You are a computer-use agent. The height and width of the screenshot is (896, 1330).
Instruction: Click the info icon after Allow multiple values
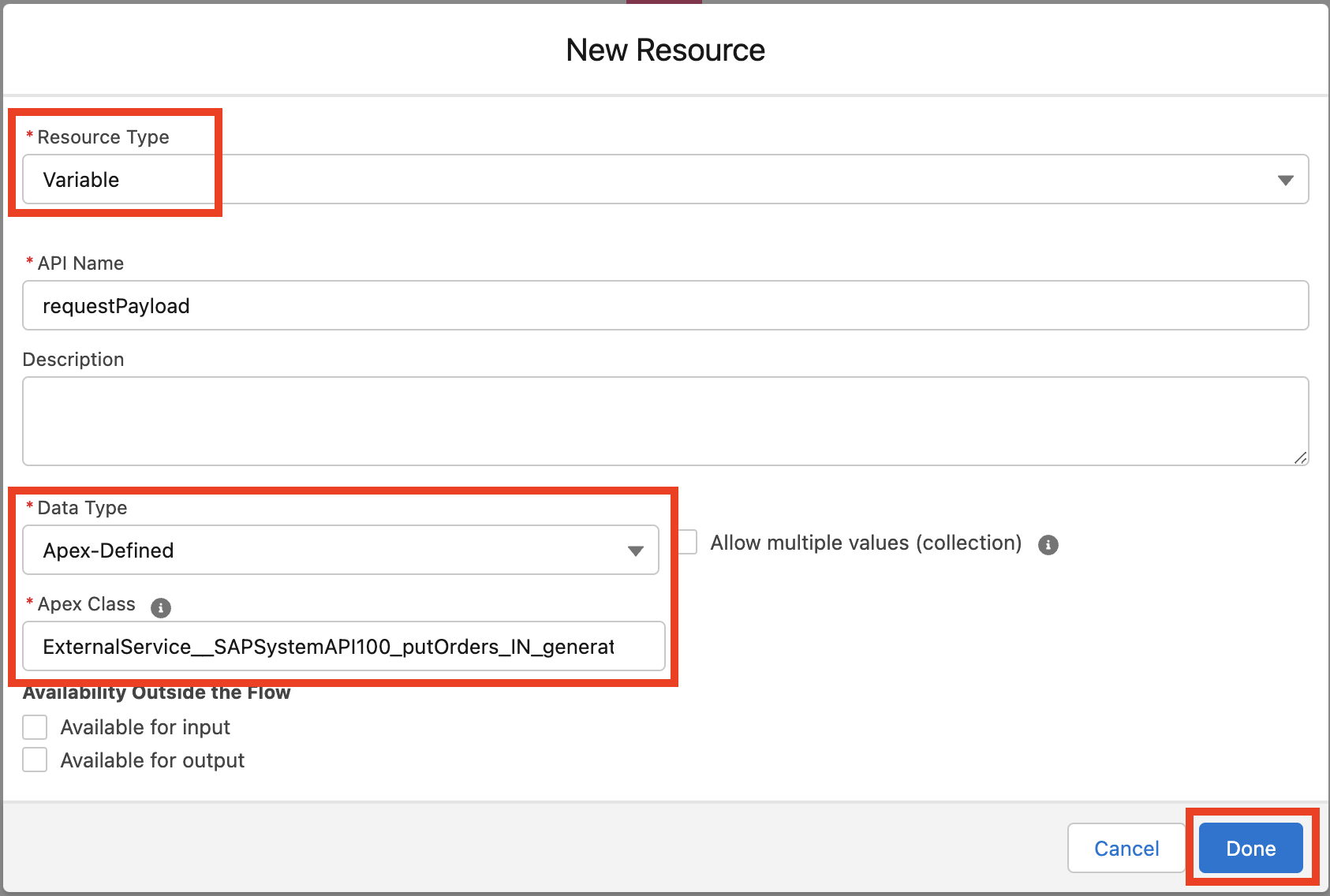(1048, 544)
